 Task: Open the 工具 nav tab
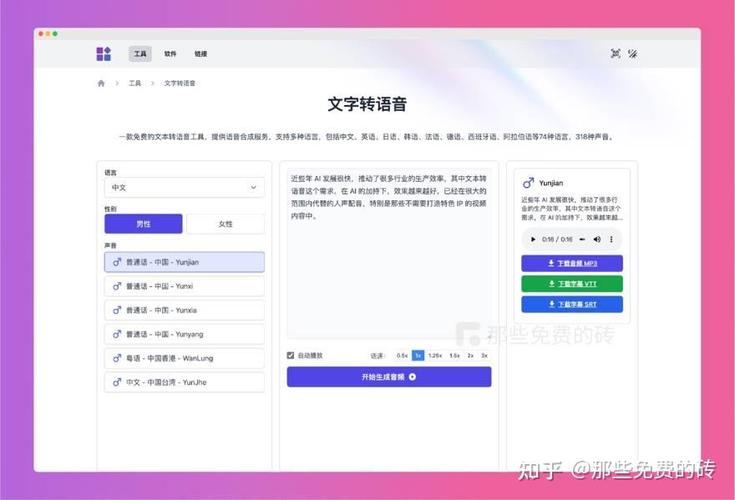pos(140,54)
